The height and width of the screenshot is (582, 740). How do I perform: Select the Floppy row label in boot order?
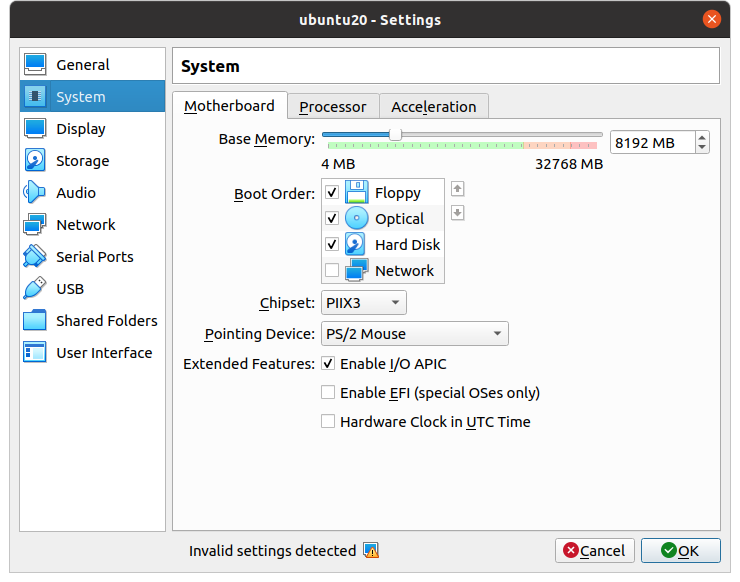click(398, 193)
